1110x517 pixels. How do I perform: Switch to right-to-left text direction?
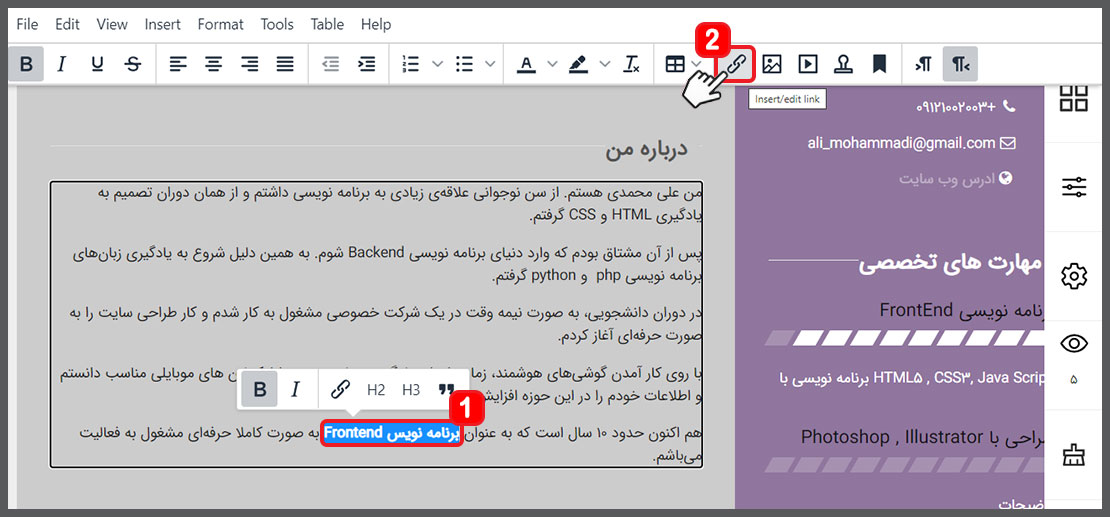959,64
